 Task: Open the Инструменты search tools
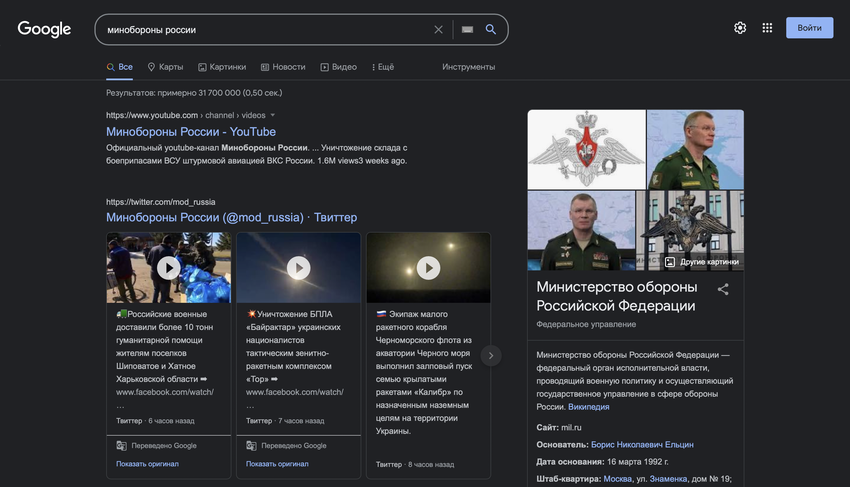[x=468, y=67]
